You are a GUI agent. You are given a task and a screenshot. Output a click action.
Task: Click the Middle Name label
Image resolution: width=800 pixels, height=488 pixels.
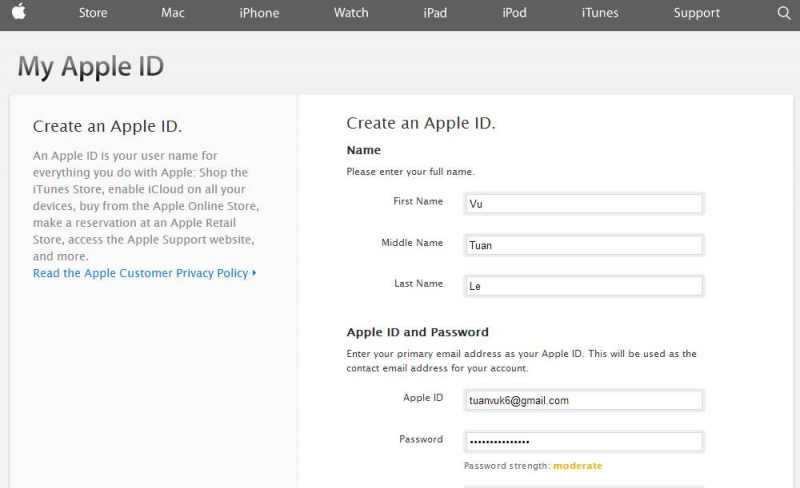click(412, 242)
